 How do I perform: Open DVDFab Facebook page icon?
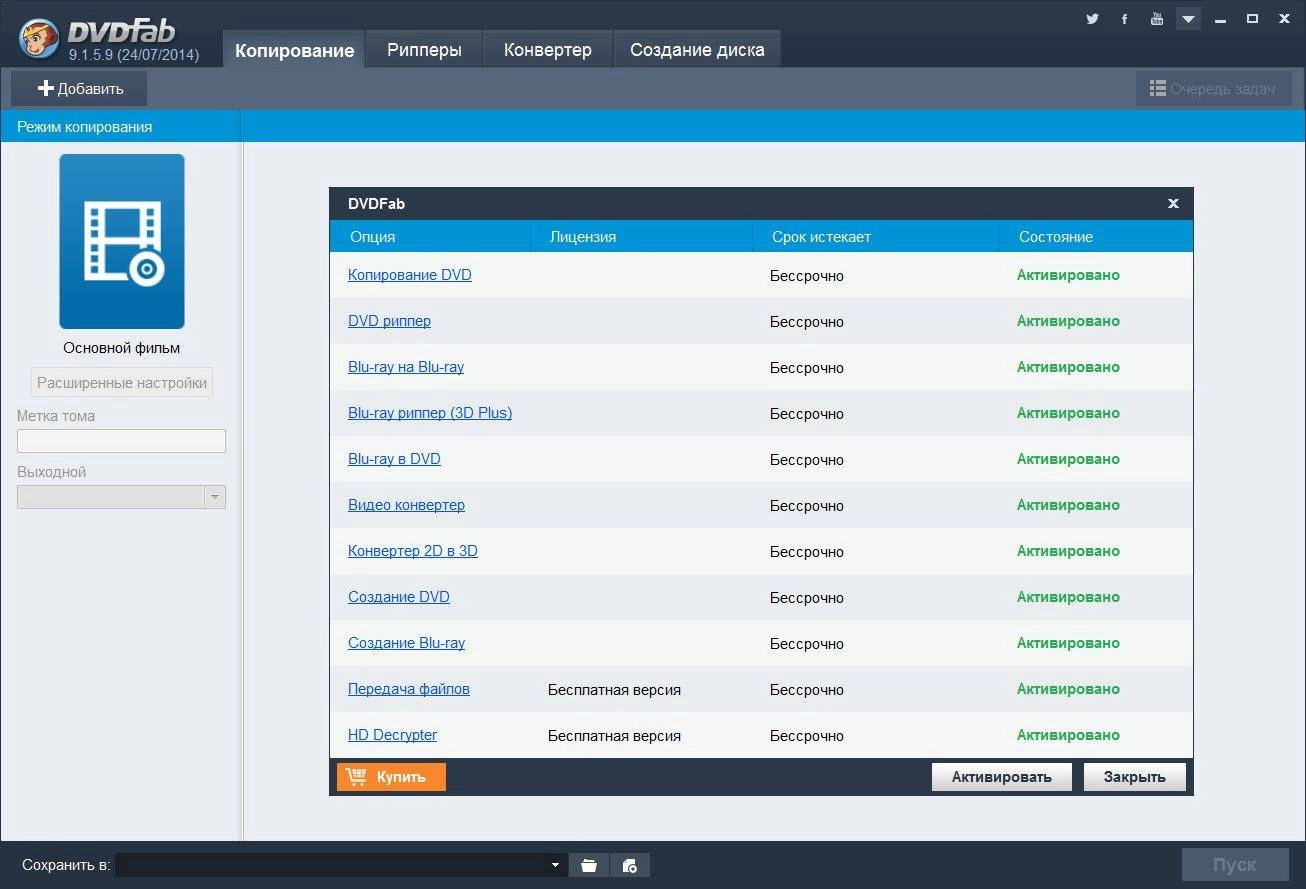coord(1124,18)
